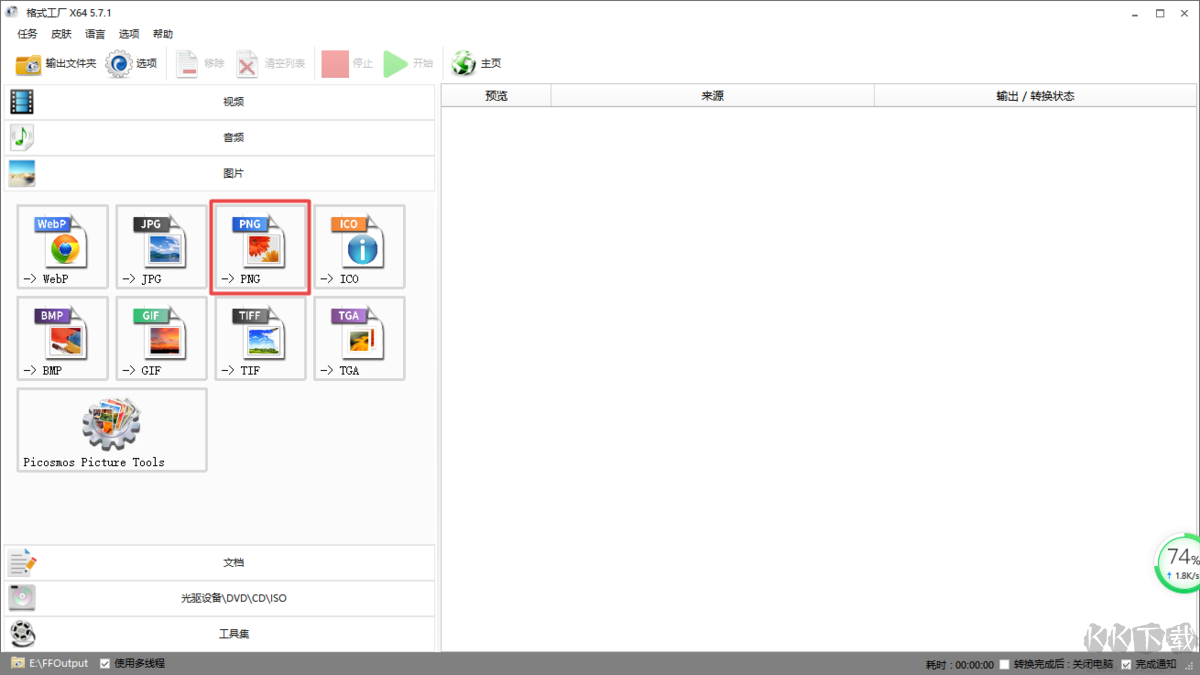
Task: Toggle the 完成通知 checkbox
Action: [1126, 665]
